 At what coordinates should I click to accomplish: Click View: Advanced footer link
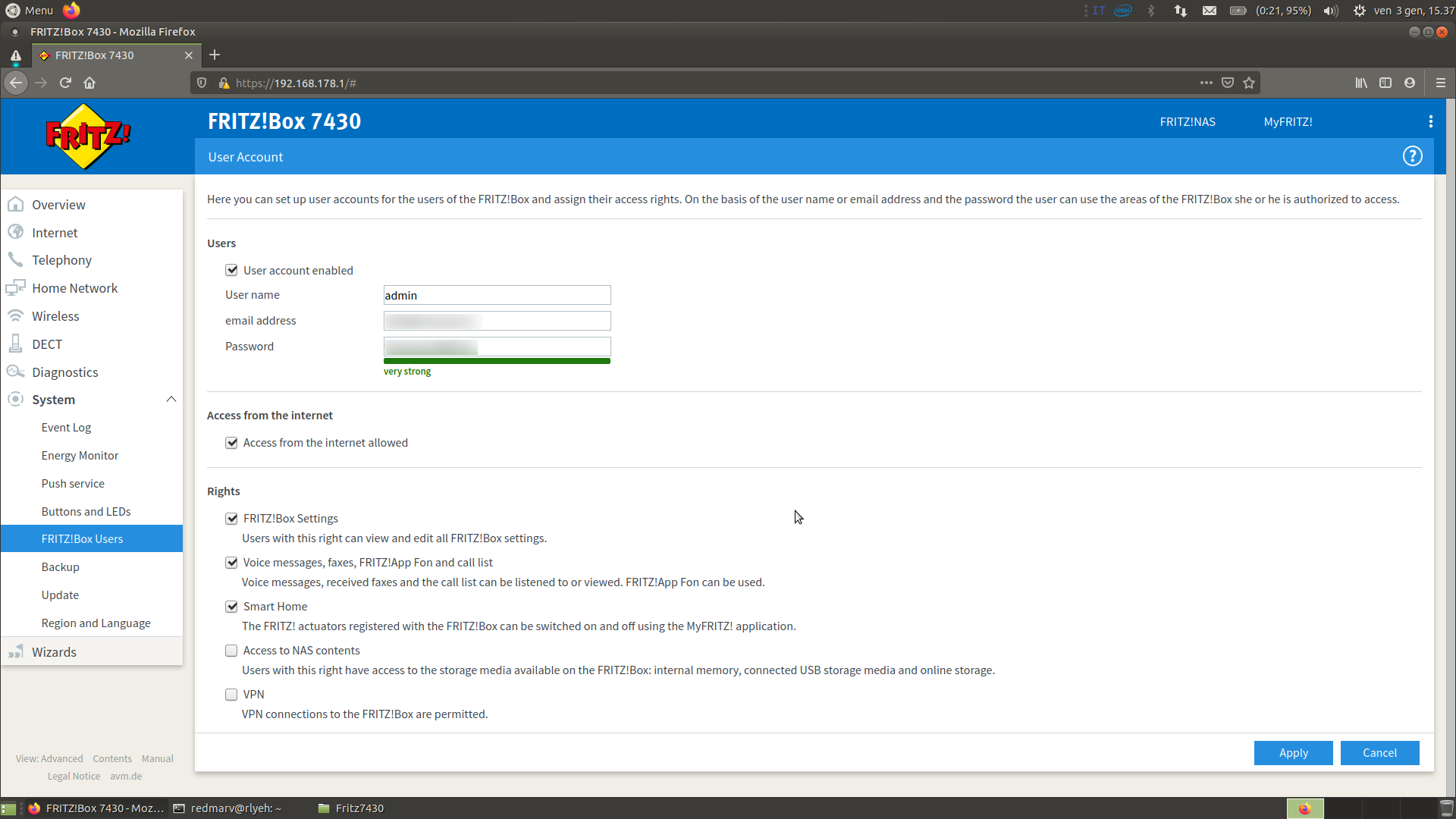click(49, 759)
